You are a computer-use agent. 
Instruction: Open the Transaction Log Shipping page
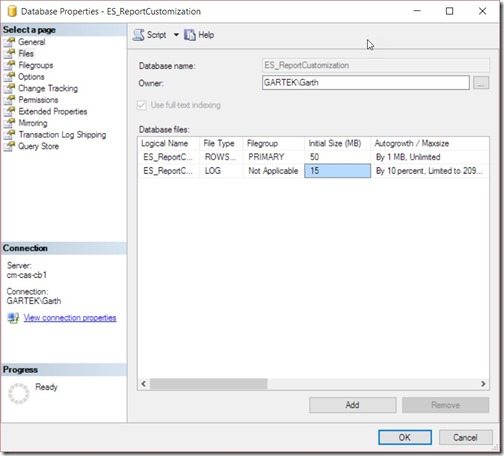click(62, 135)
